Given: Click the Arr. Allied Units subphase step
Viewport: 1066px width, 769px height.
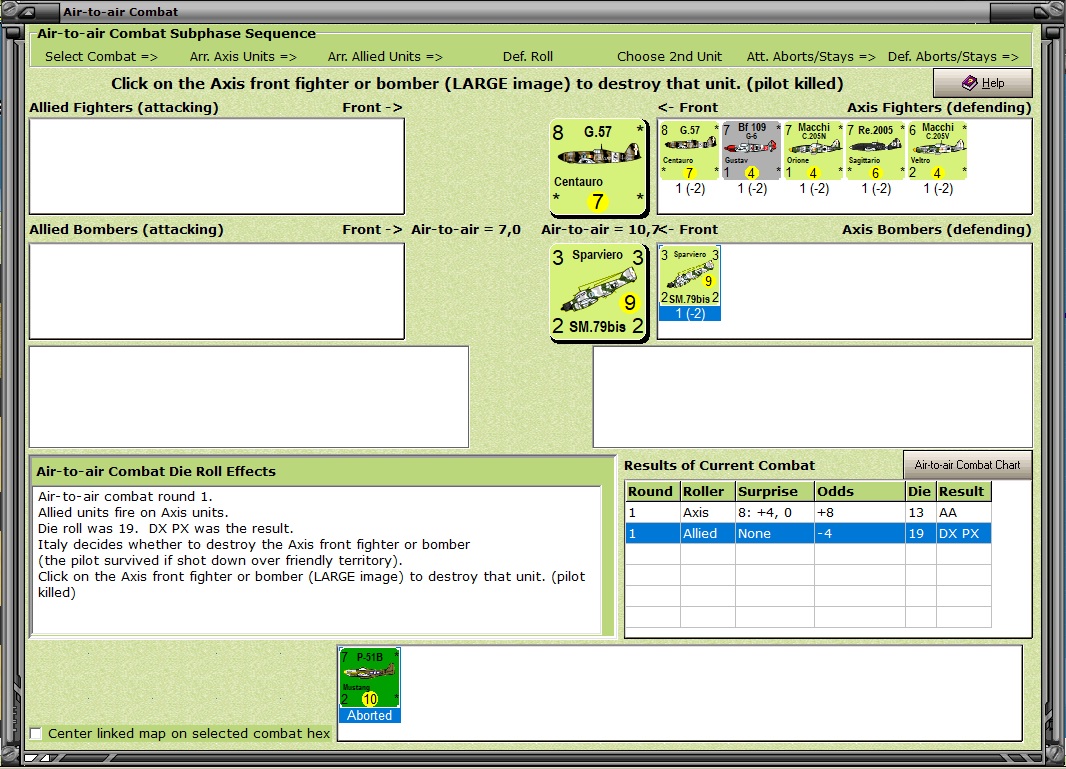Looking at the screenshot, I should pos(385,56).
